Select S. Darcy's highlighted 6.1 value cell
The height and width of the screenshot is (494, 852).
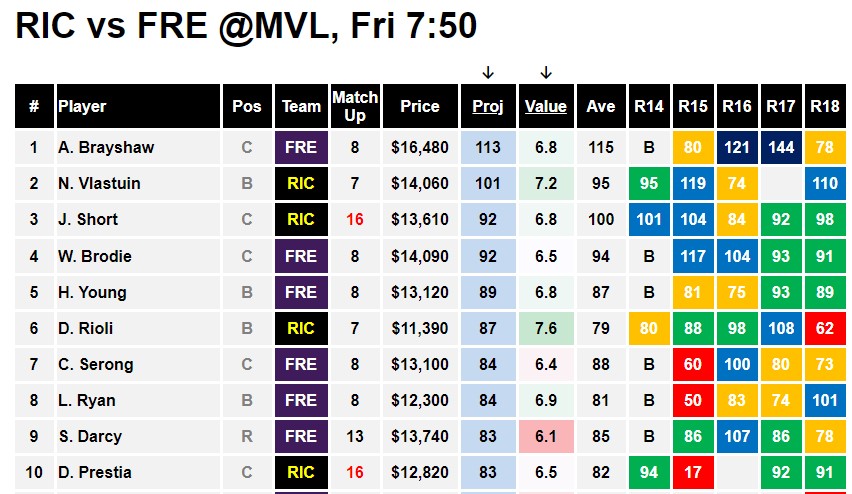546,436
